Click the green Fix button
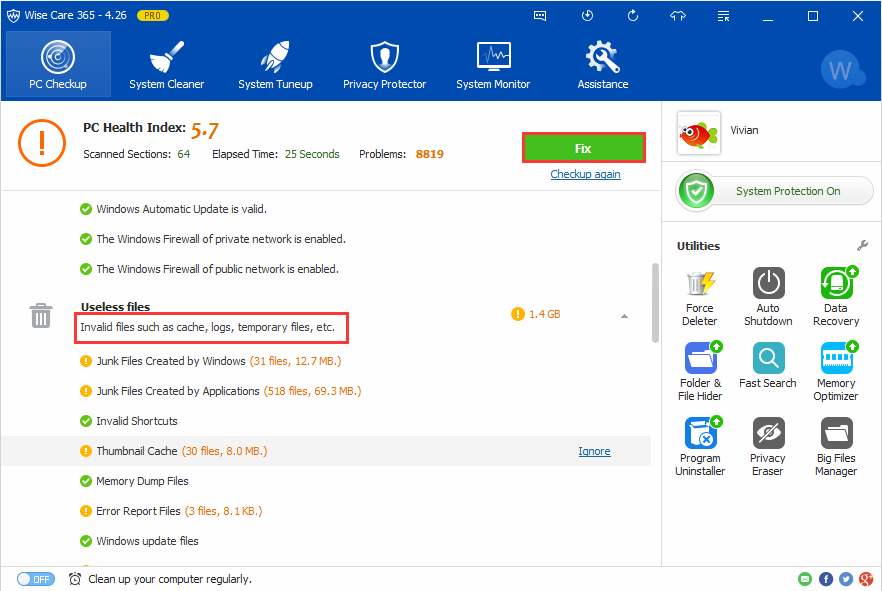Viewport: 882px width, 591px height. click(583, 148)
